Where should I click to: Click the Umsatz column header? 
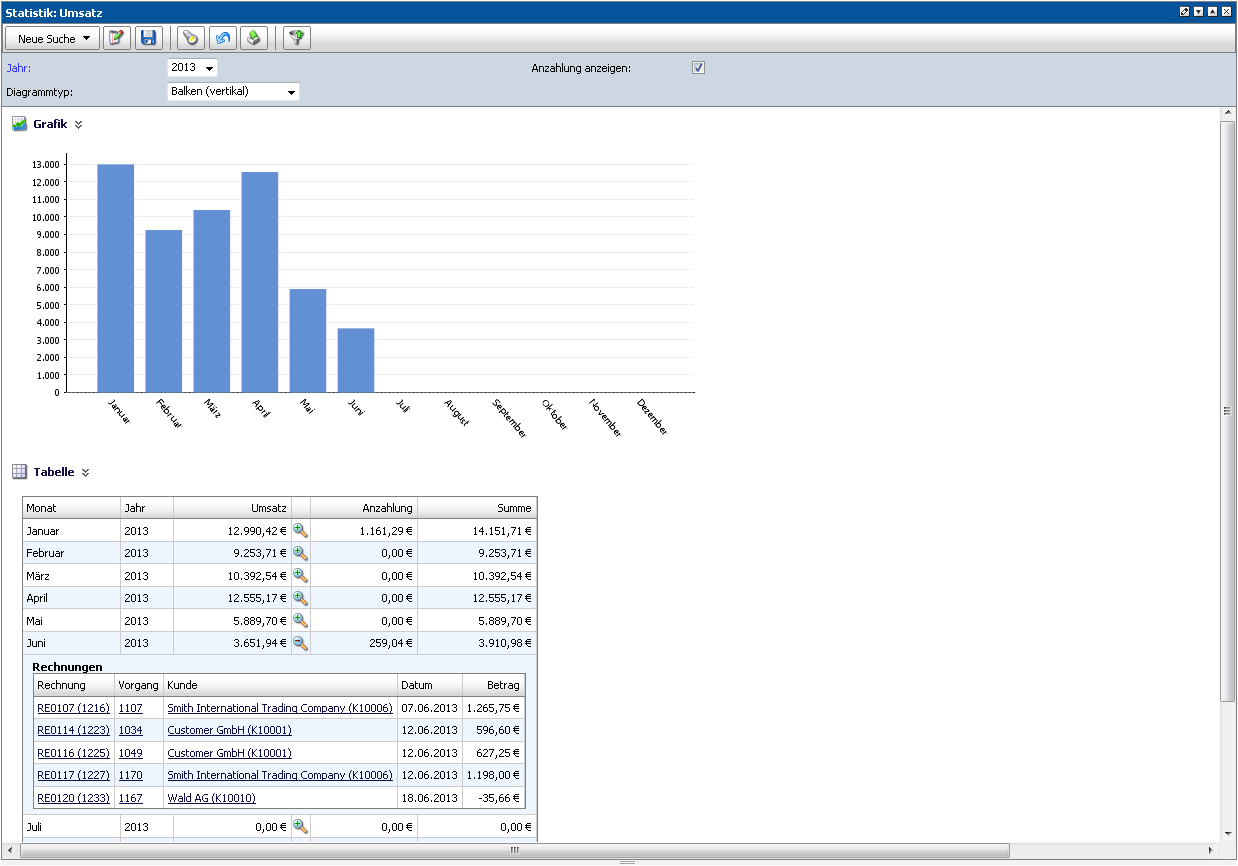tap(232, 508)
